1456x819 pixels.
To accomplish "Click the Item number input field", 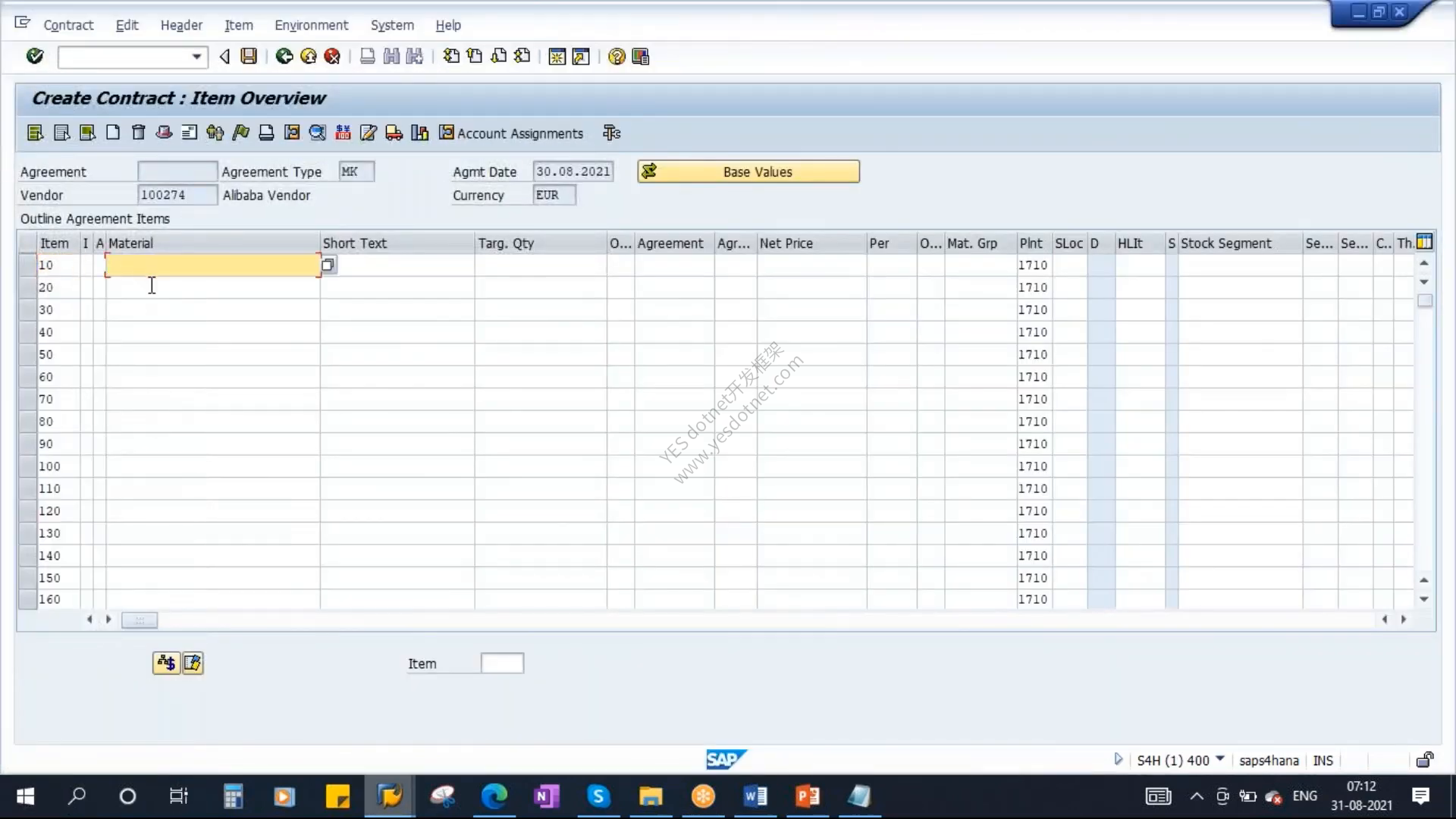I will coord(502,664).
